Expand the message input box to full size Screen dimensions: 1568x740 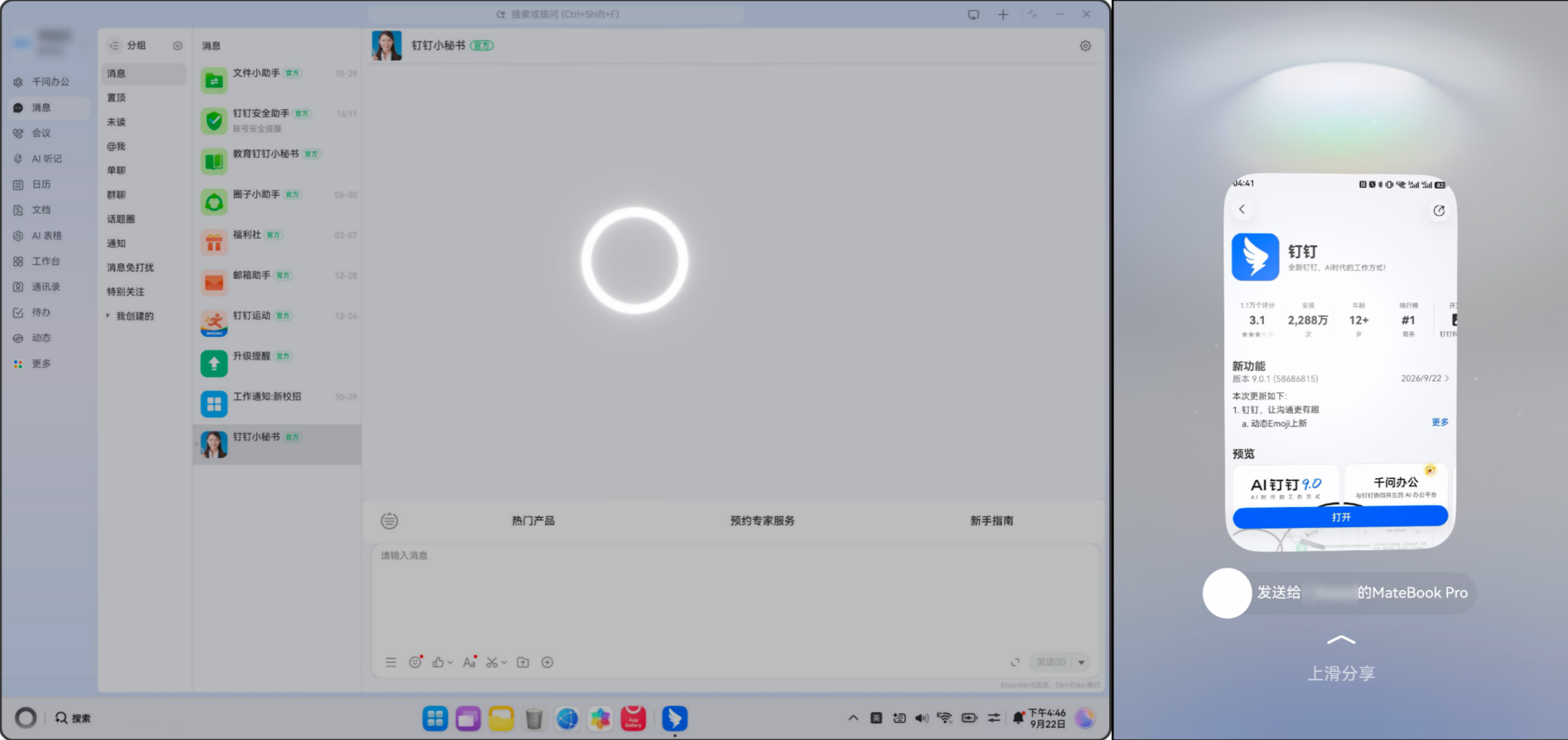click(1015, 662)
